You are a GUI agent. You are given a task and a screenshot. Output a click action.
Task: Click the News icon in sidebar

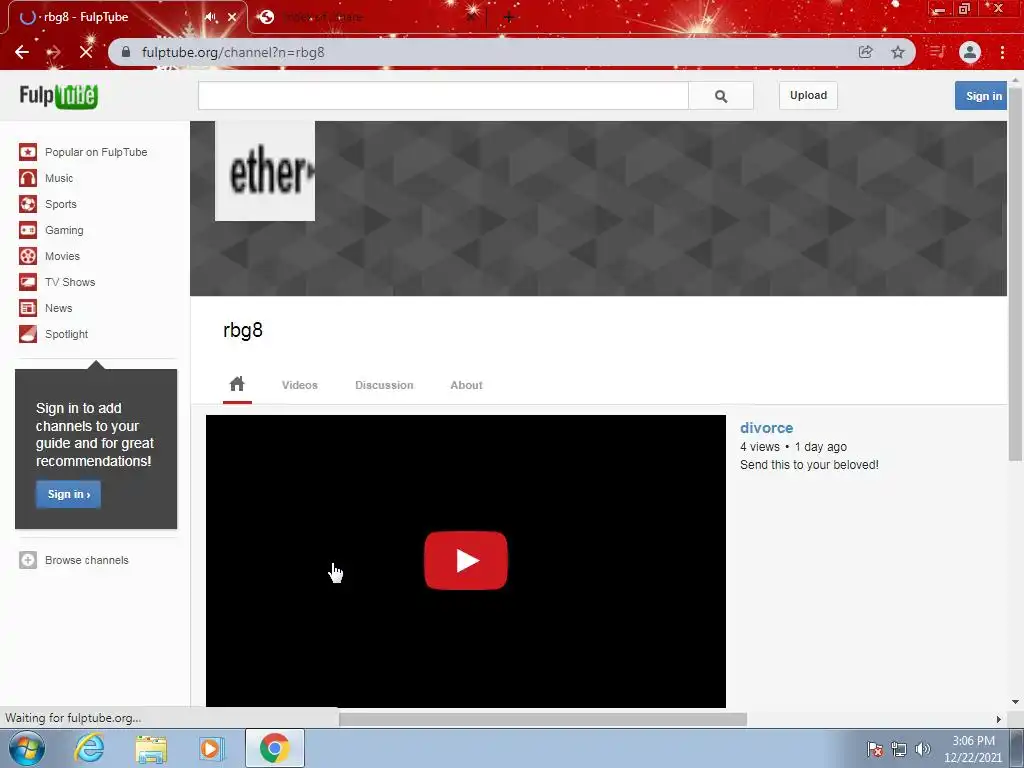[x=28, y=308]
